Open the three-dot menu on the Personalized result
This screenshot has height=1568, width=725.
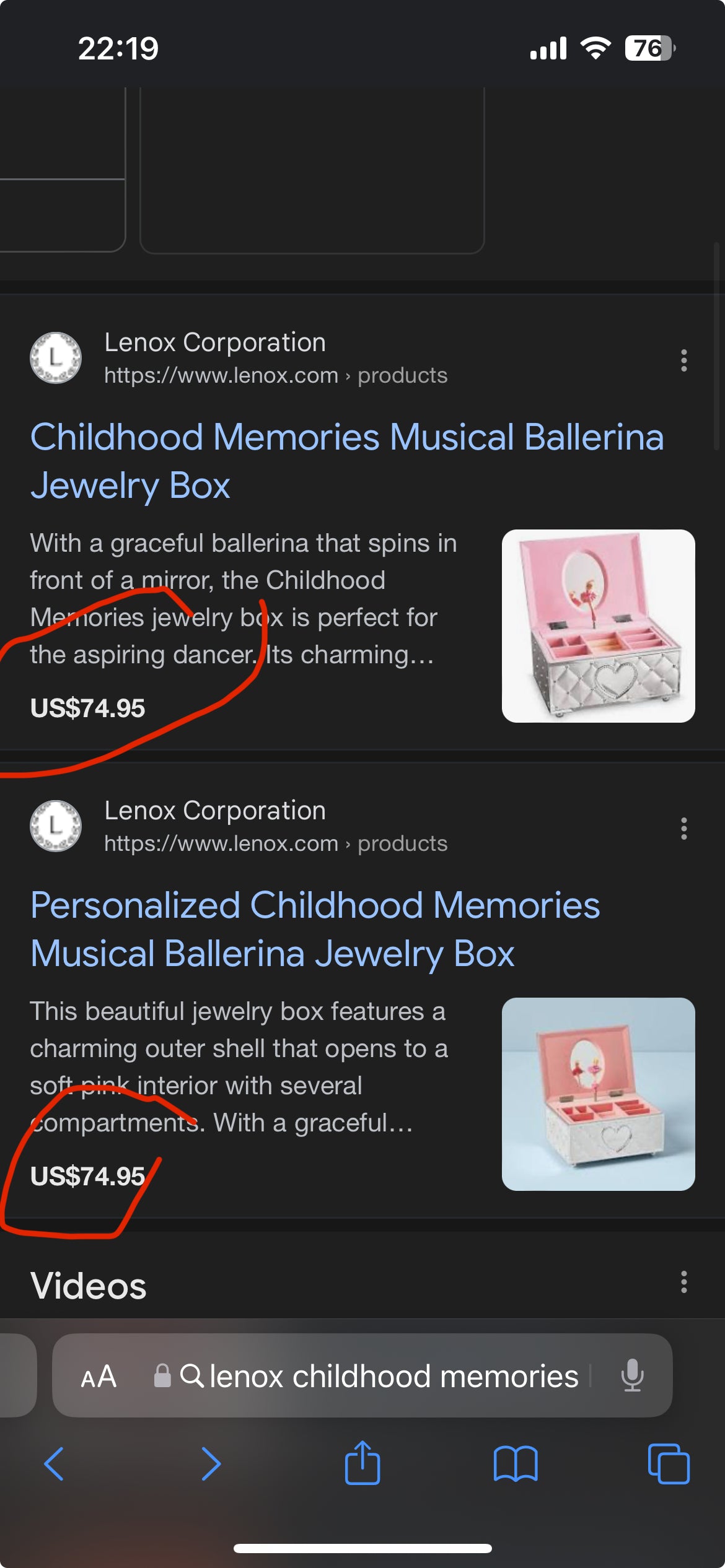[x=683, y=829]
